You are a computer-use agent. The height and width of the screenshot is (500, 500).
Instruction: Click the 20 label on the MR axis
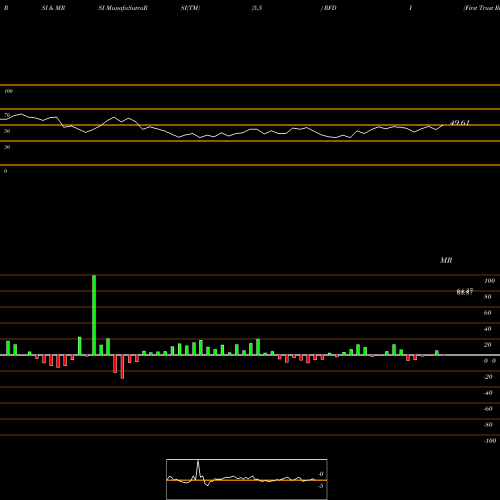click(x=488, y=345)
